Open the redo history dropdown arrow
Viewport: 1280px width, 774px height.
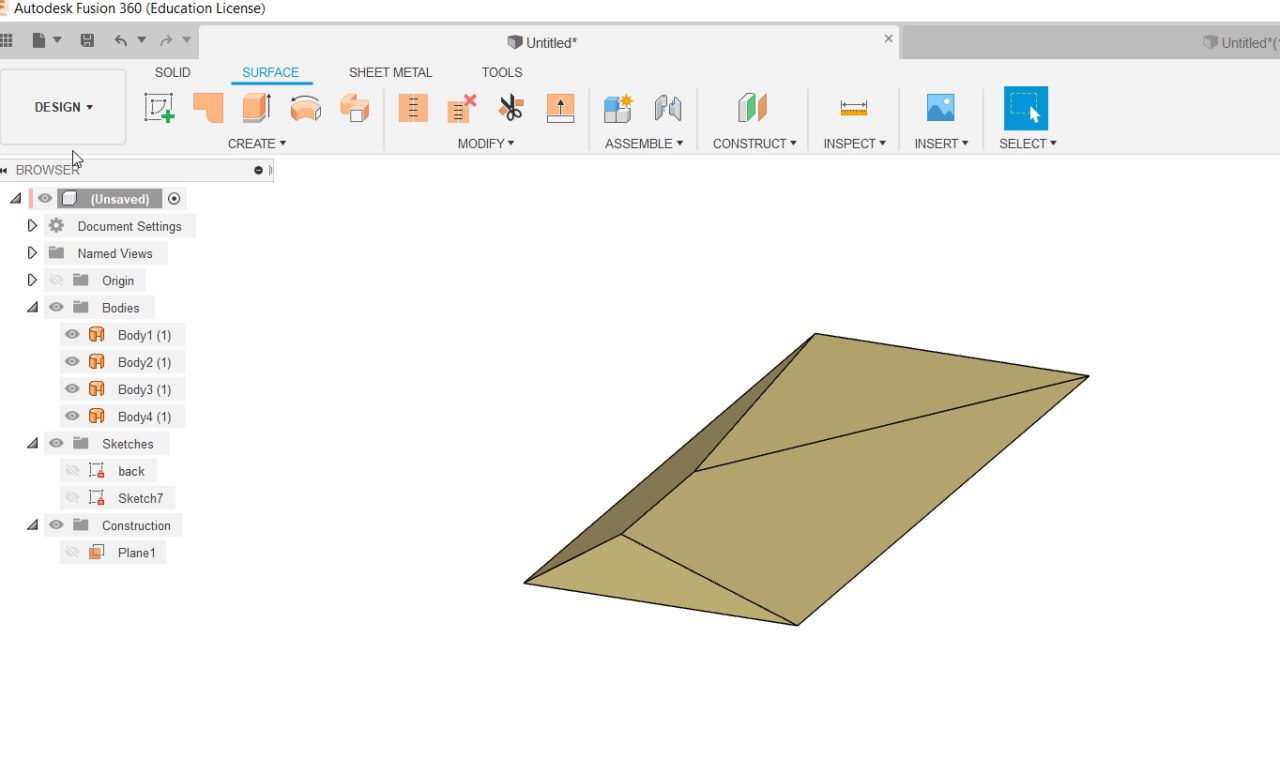(187, 41)
